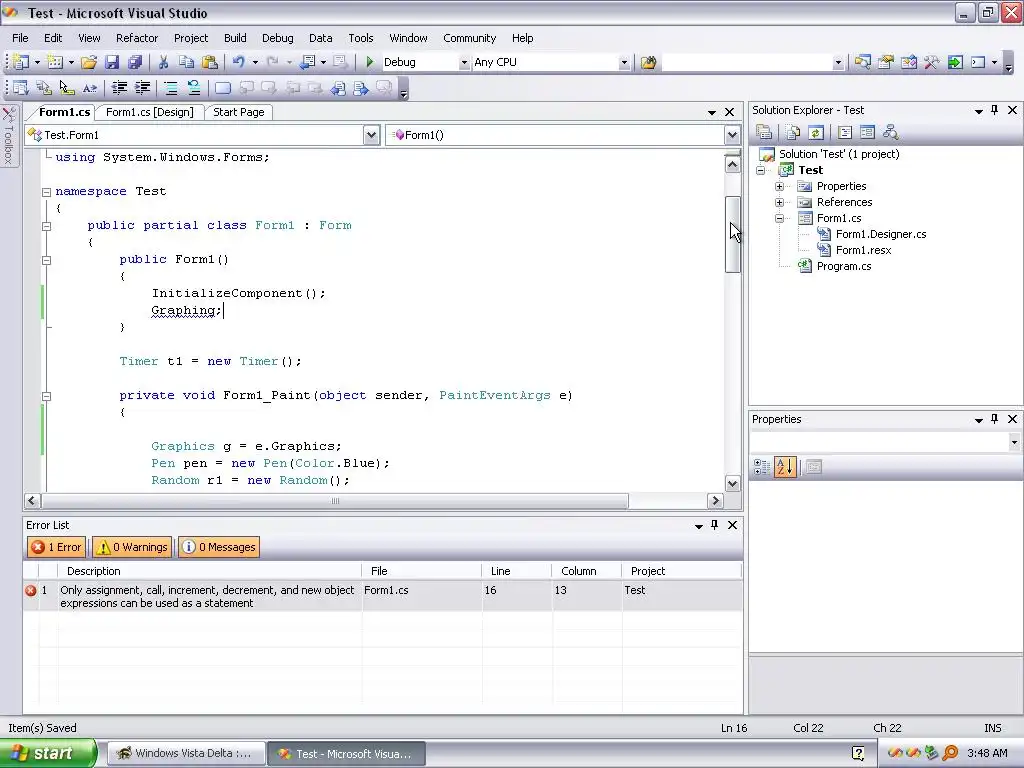The height and width of the screenshot is (768, 1024).
Task: Click the Copy icon in the toolbar
Action: coord(187,62)
